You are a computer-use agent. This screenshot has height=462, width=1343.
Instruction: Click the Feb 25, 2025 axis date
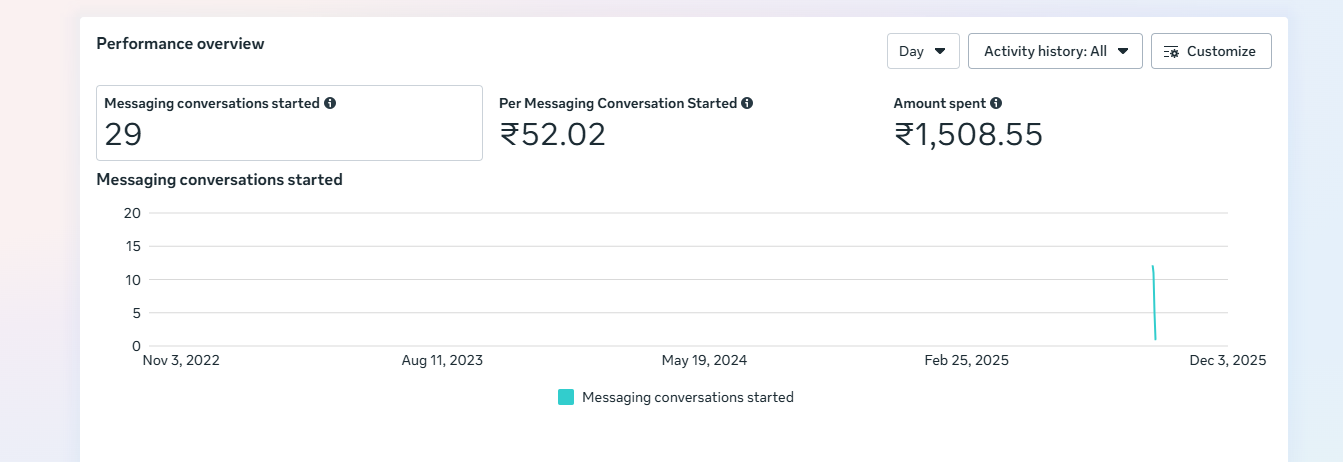[x=966, y=360]
